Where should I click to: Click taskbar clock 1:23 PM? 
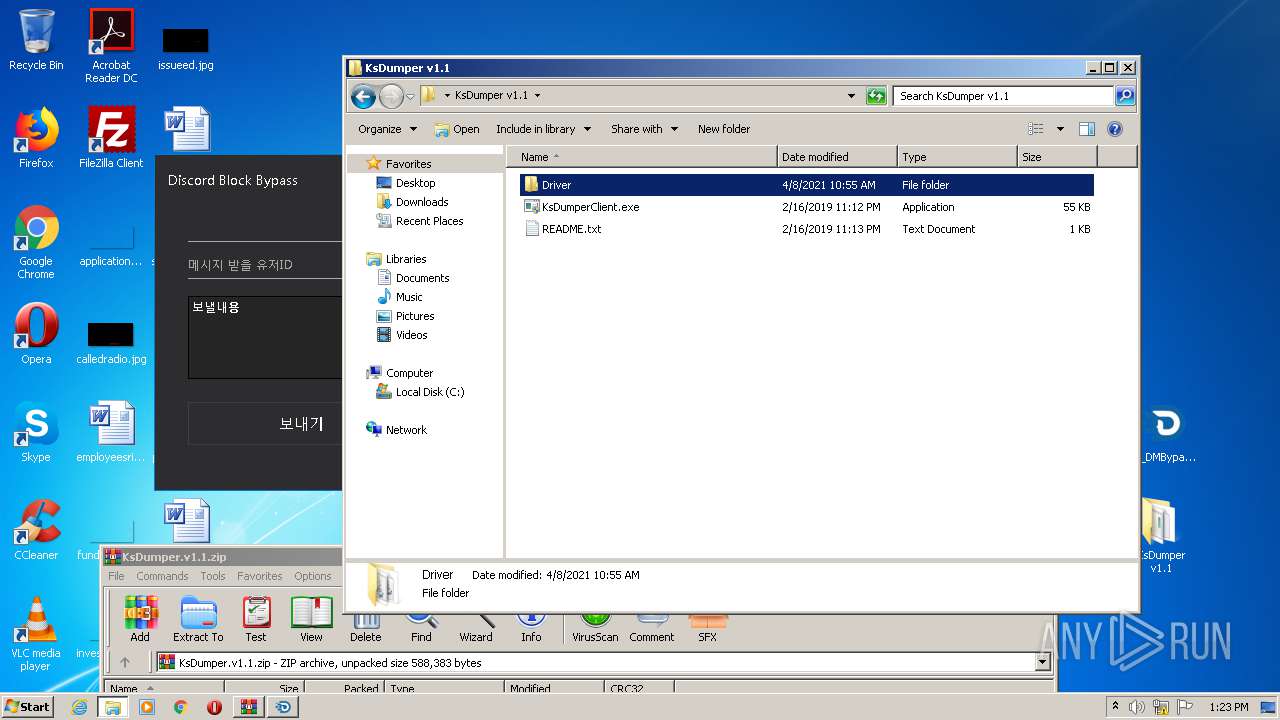pos(1227,707)
